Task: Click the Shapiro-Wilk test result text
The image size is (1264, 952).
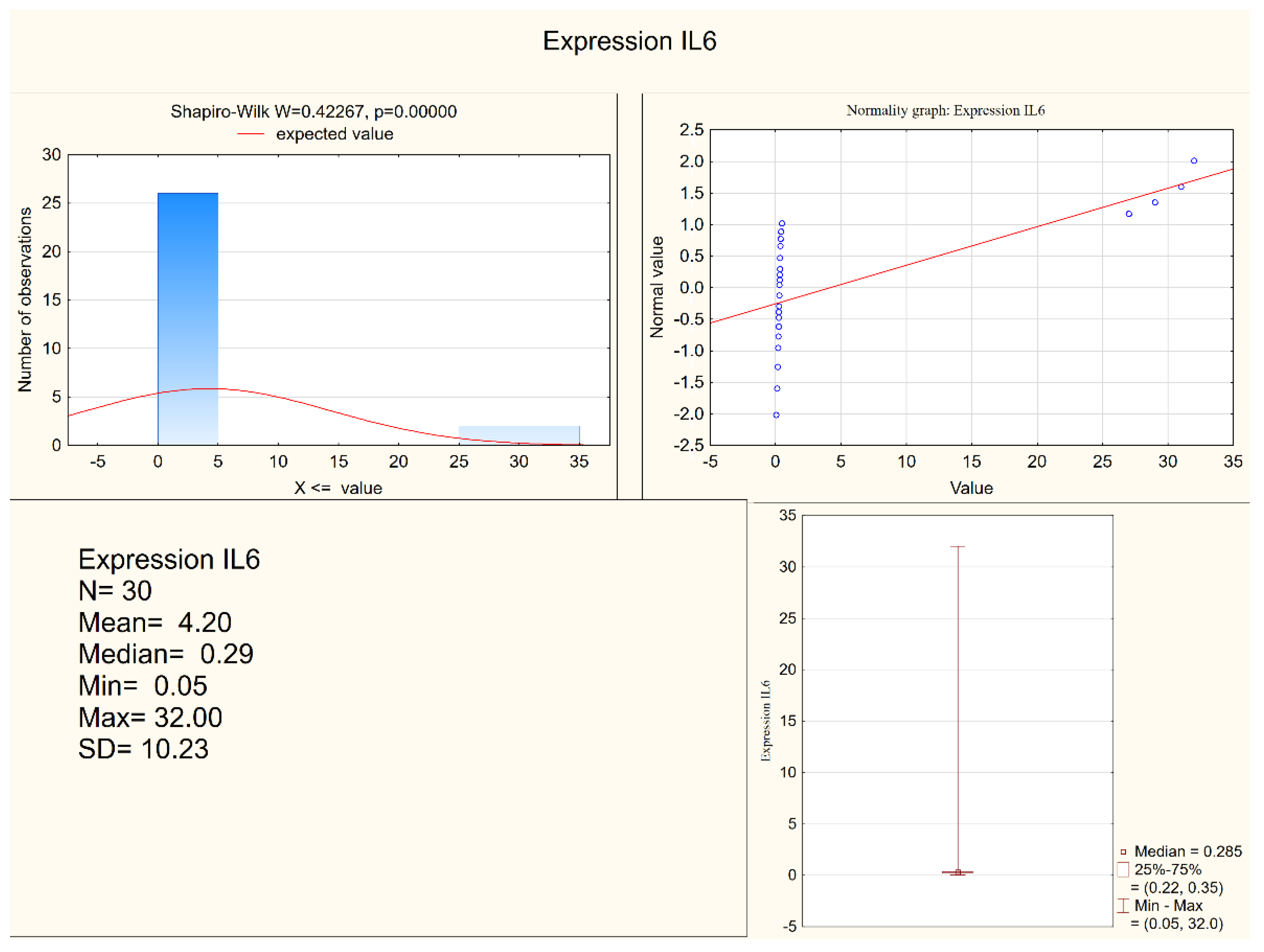Action: pos(314,111)
